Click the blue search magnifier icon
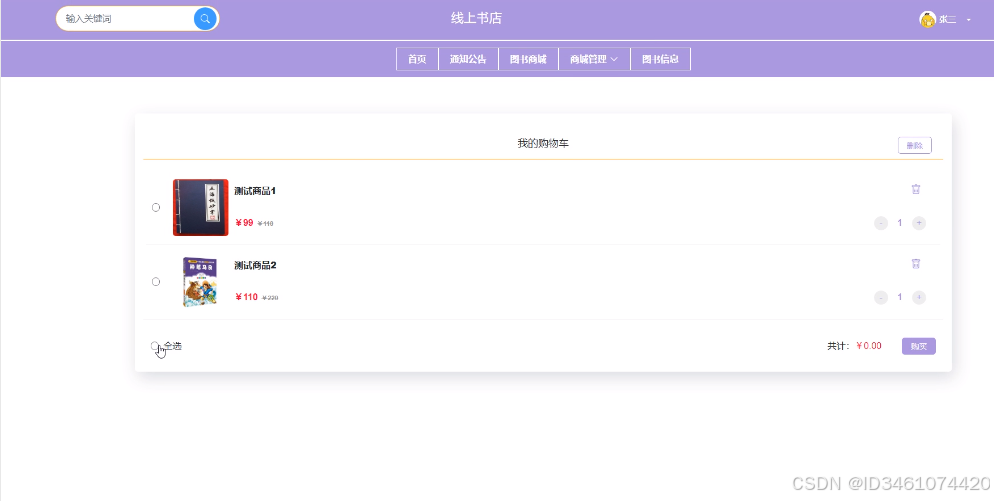 [205, 19]
